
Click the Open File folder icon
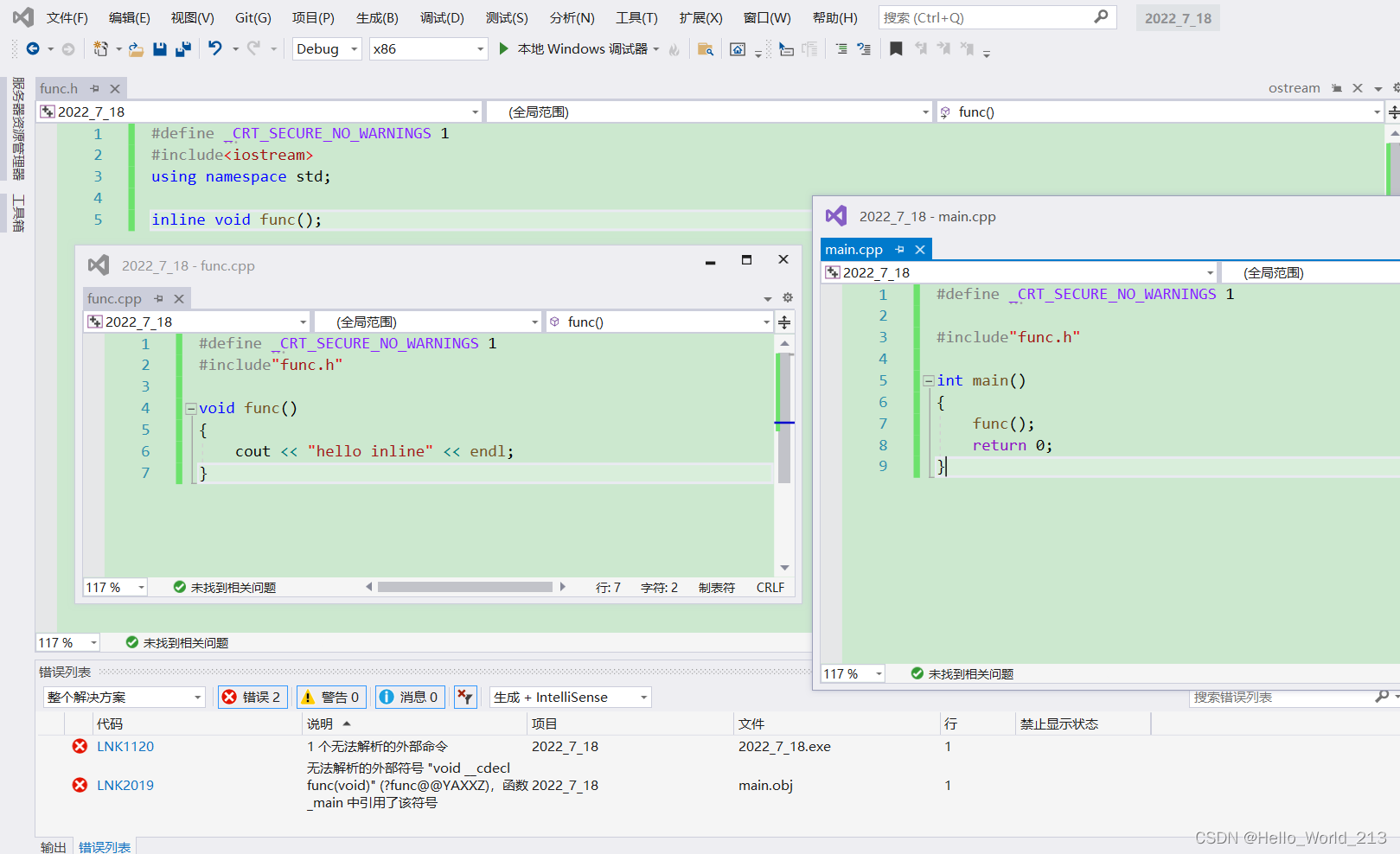(136, 49)
